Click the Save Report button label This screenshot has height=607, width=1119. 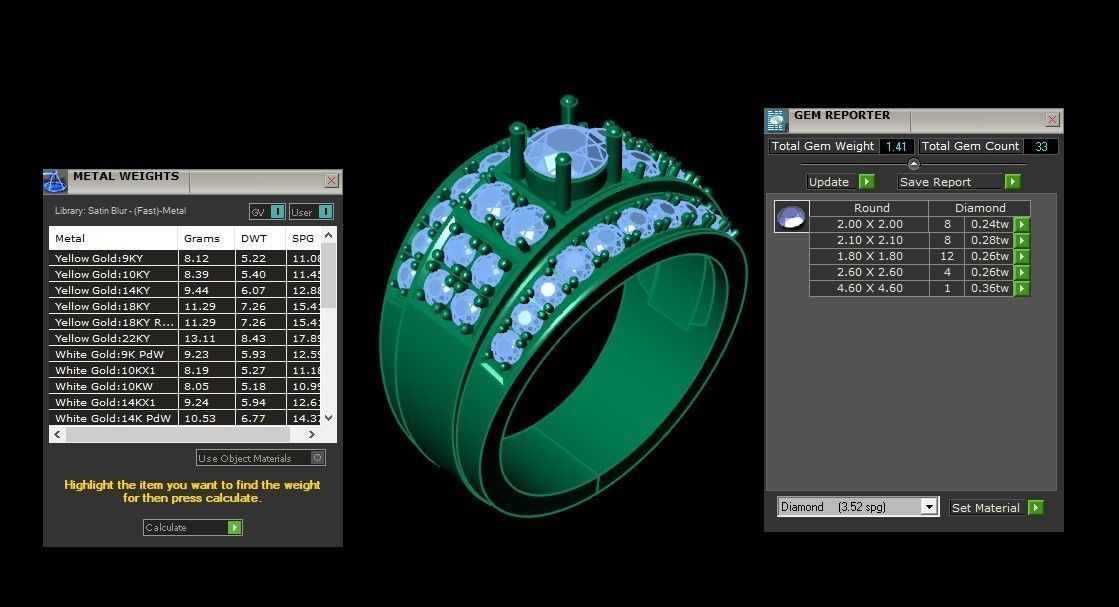pos(935,182)
